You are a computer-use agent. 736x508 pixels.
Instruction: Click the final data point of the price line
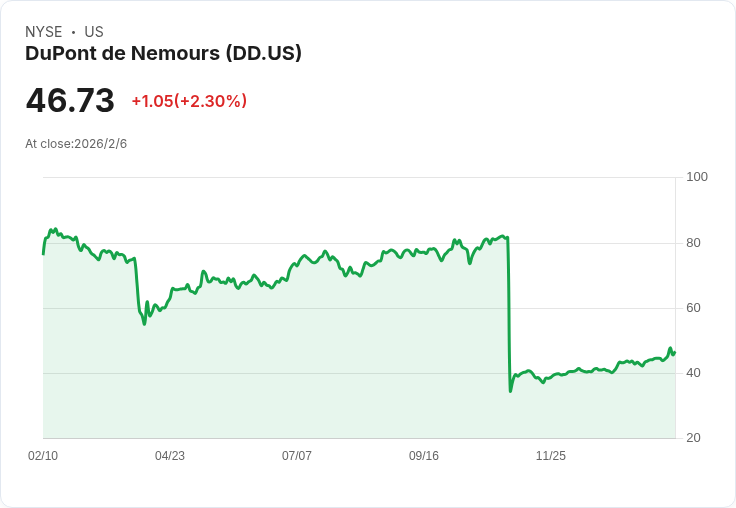click(x=675, y=352)
